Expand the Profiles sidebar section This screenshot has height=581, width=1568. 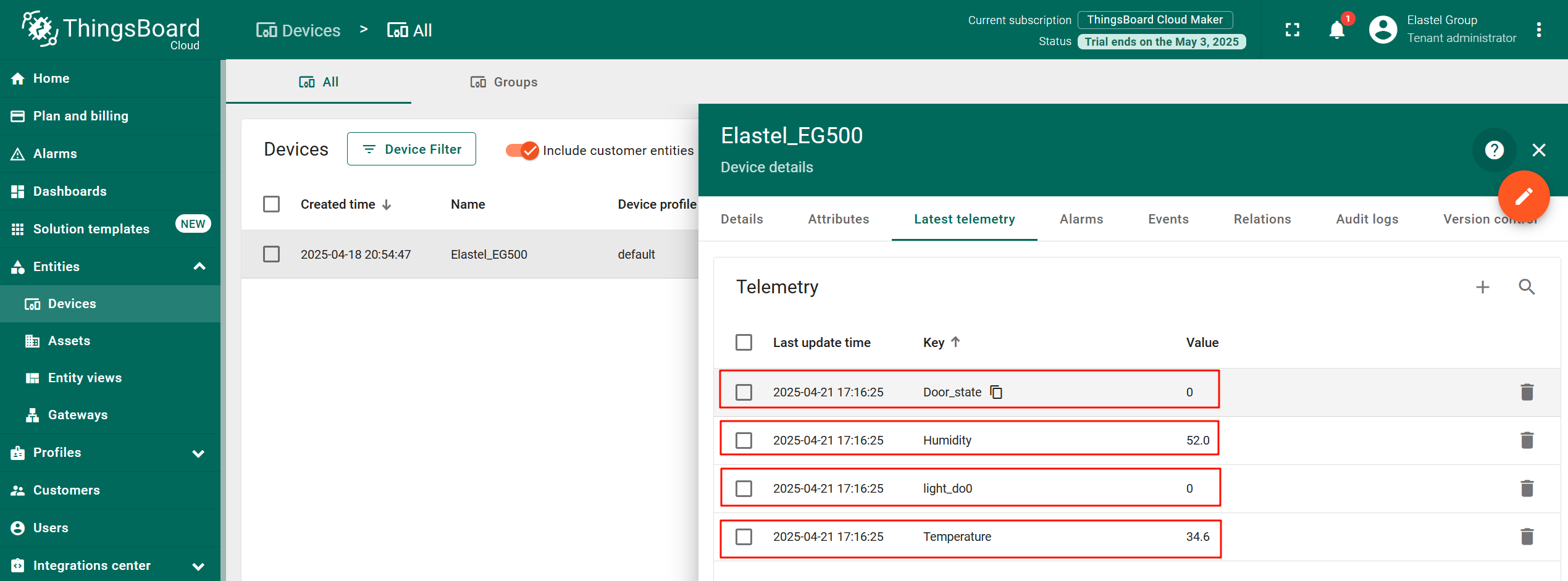(x=198, y=453)
